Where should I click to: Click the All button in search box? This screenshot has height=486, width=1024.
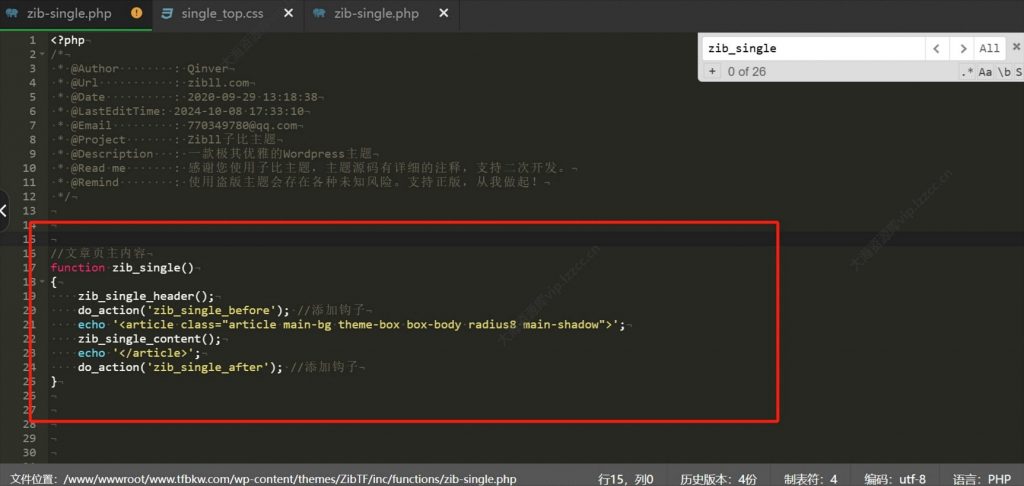point(989,48)
